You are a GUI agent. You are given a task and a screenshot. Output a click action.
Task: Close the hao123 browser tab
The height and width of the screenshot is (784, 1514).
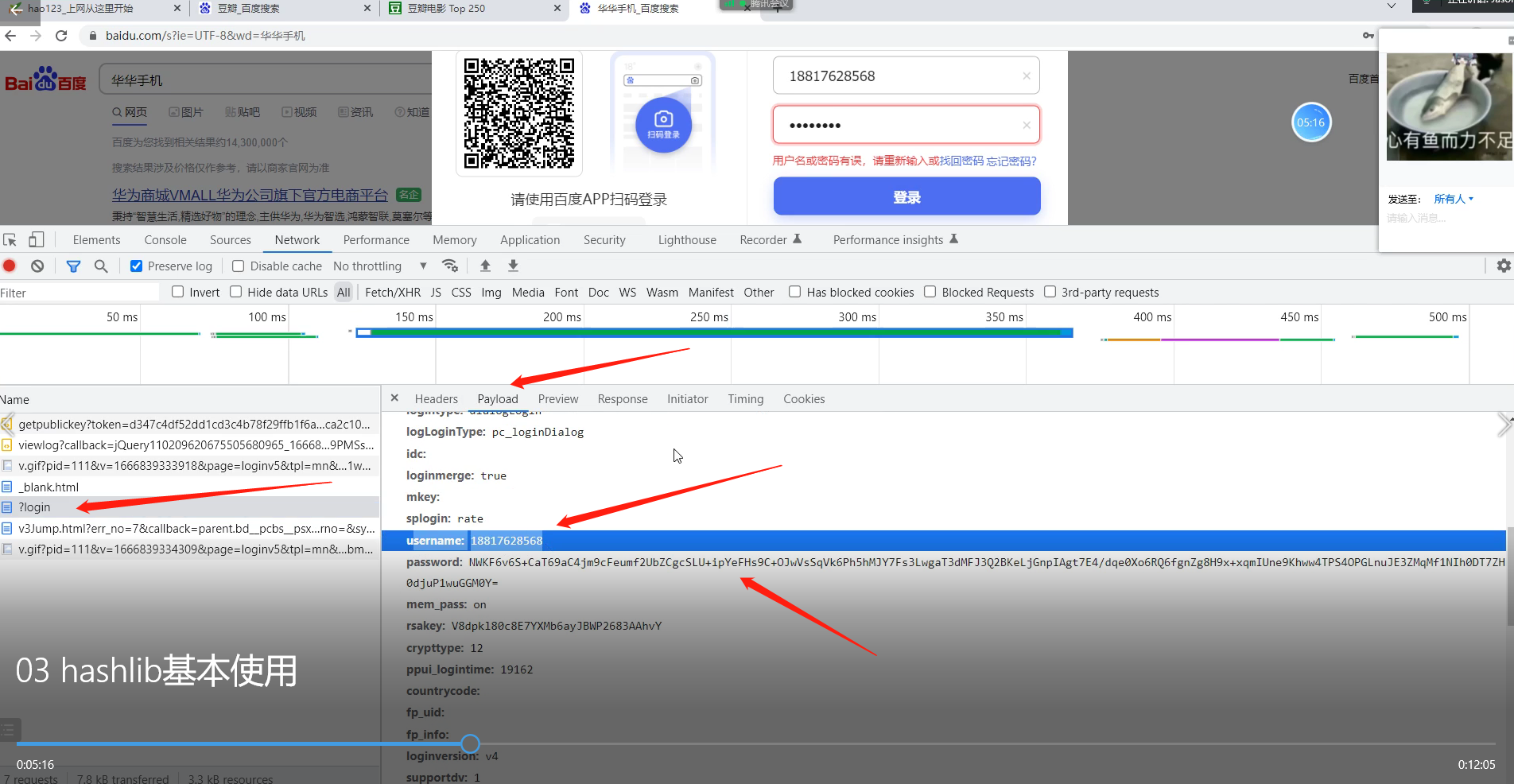click(x=177, y=9)
